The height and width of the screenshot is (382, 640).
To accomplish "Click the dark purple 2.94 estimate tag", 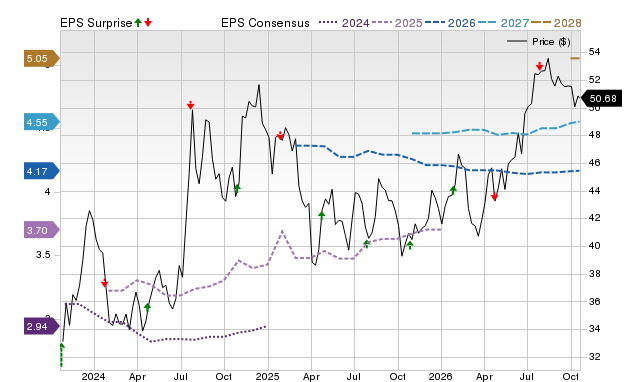I will [41, 326].
